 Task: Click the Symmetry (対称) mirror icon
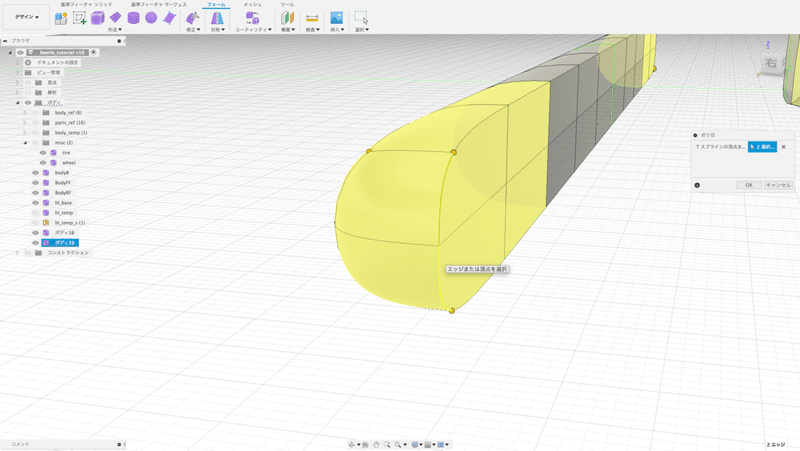pos(217,18)
